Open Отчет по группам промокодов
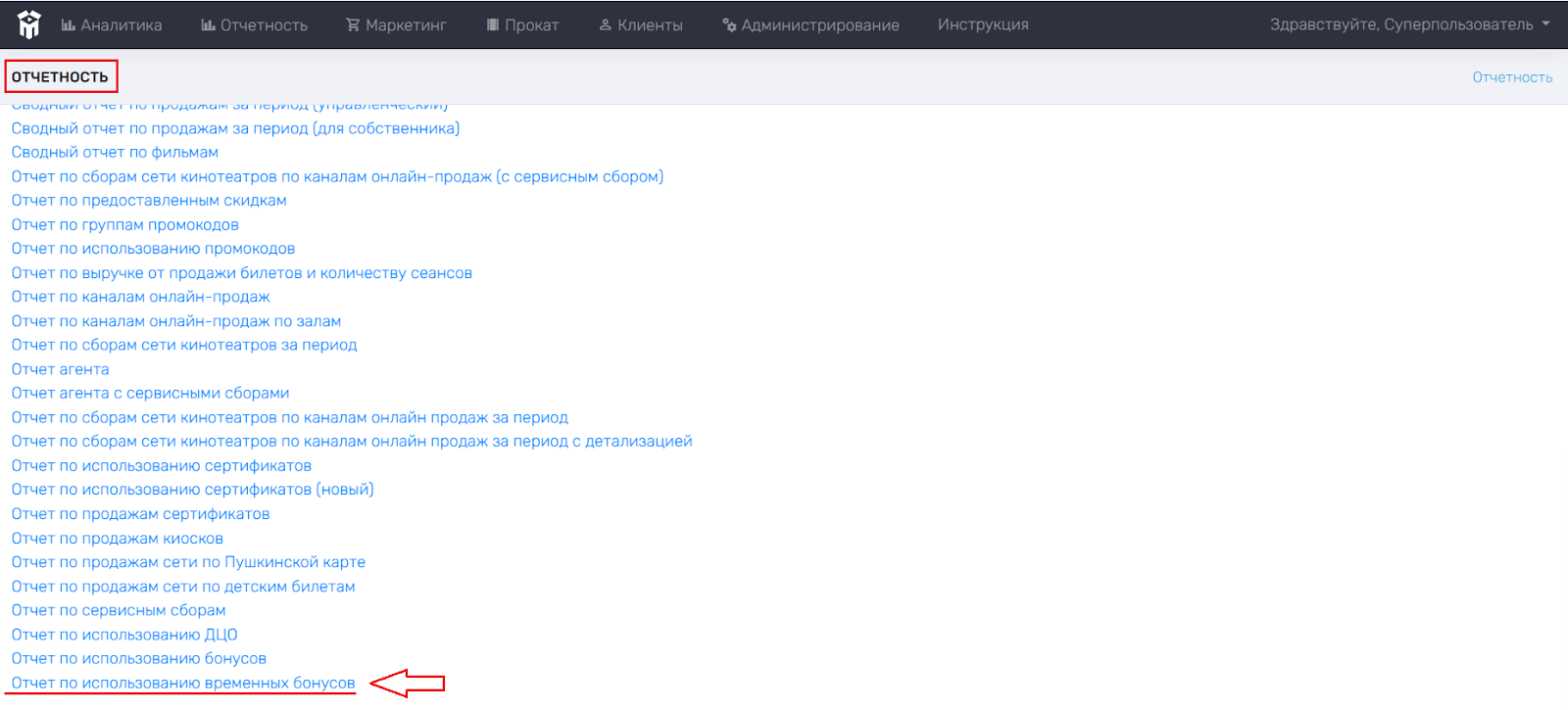Viewport: 1568px width, 710px height. pos(124,225)
